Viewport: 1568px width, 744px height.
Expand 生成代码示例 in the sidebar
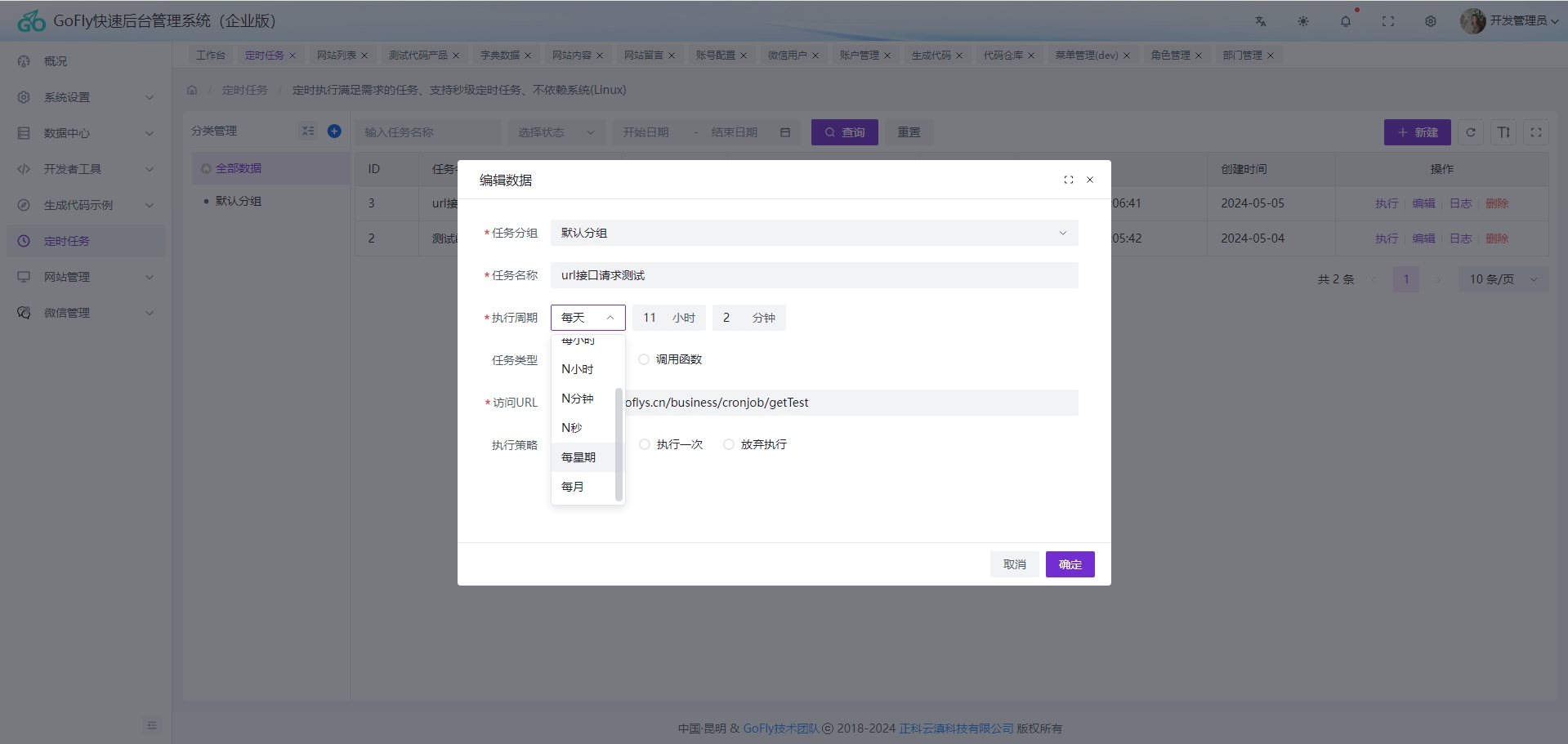pyautogui.click(x=86, y=205)
